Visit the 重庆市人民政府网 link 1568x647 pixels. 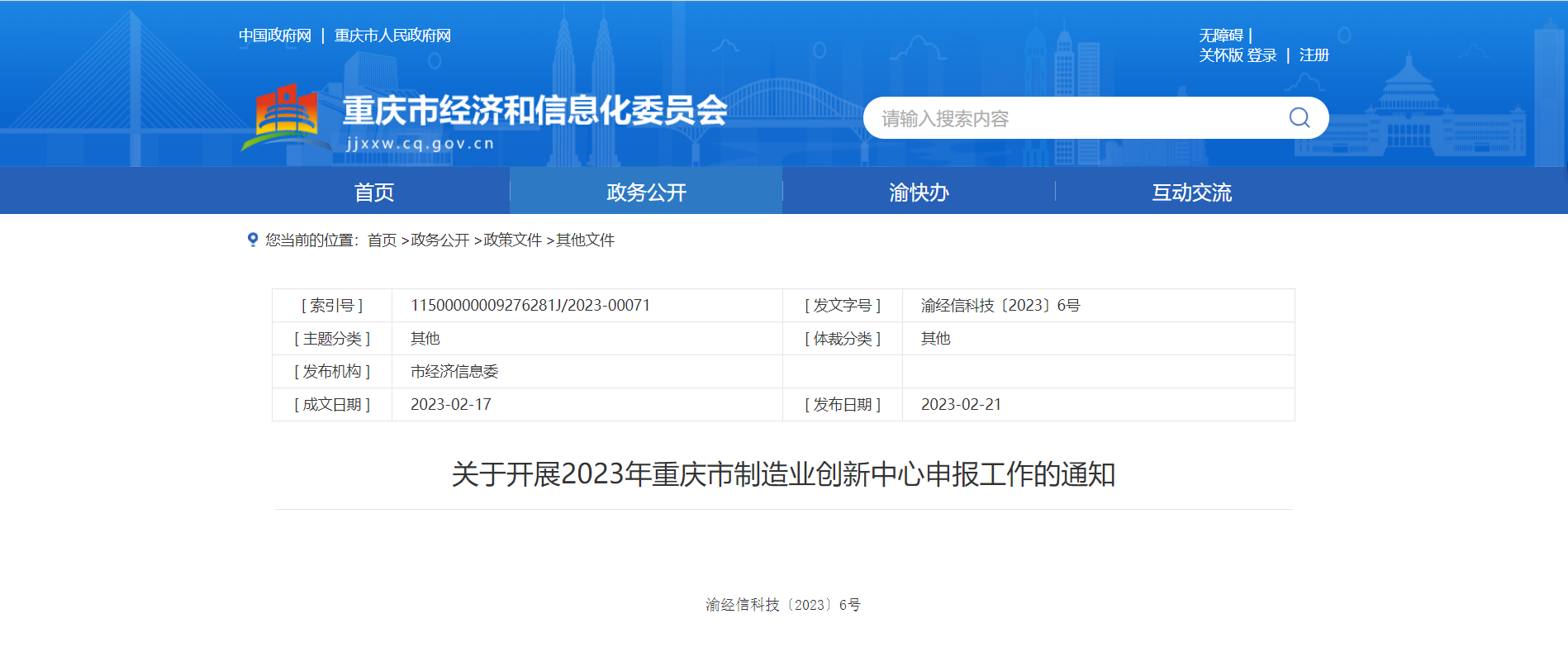coord(392,36)
